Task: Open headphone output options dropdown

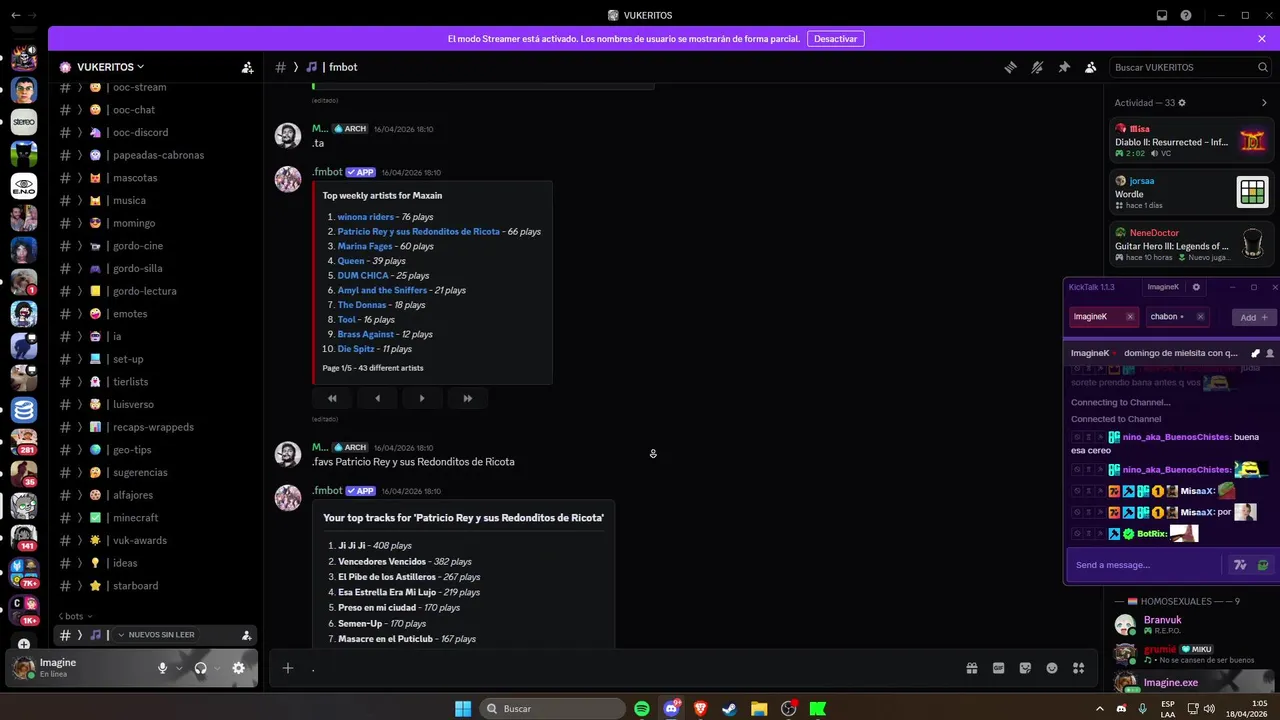Action: (217, 668)
